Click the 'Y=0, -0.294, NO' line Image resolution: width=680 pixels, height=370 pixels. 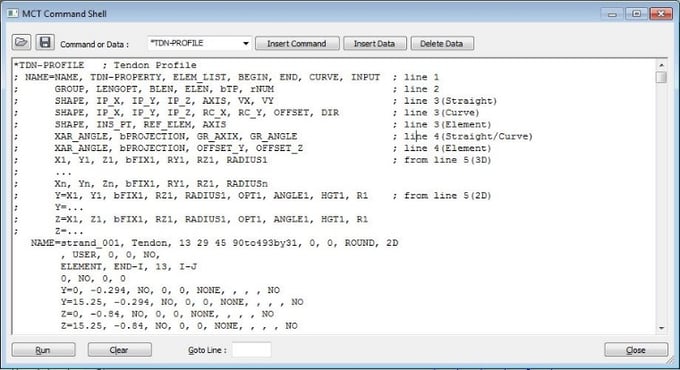[x=170, y=290]
